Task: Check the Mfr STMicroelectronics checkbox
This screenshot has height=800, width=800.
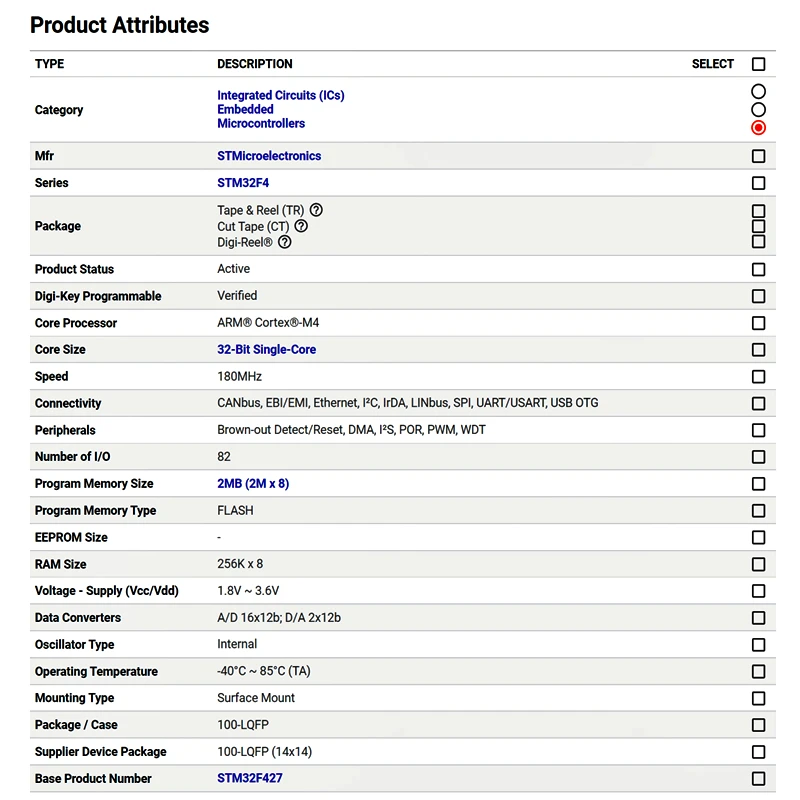Action: point(759,156)
